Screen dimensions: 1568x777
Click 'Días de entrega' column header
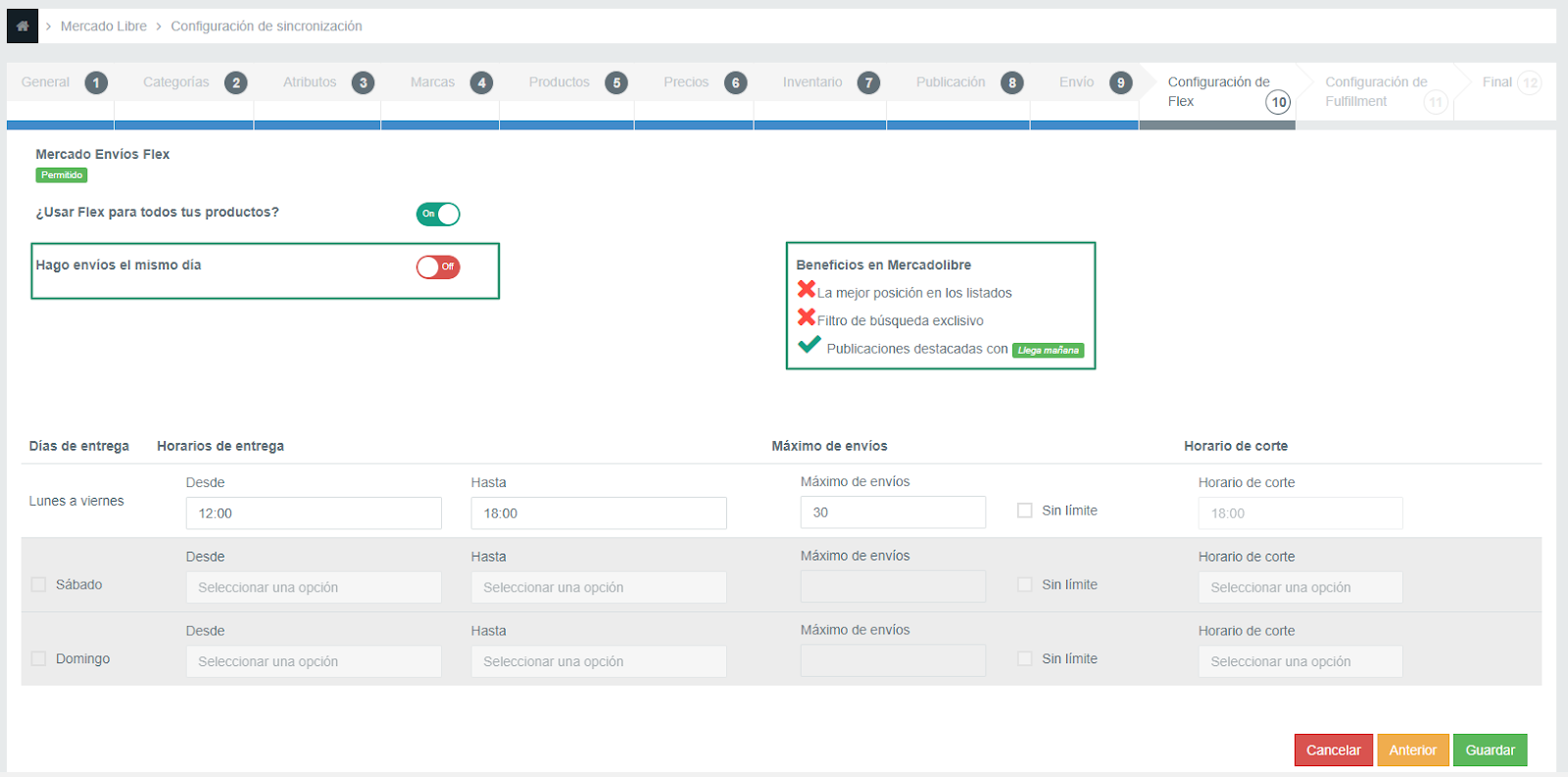click(79, 447)
